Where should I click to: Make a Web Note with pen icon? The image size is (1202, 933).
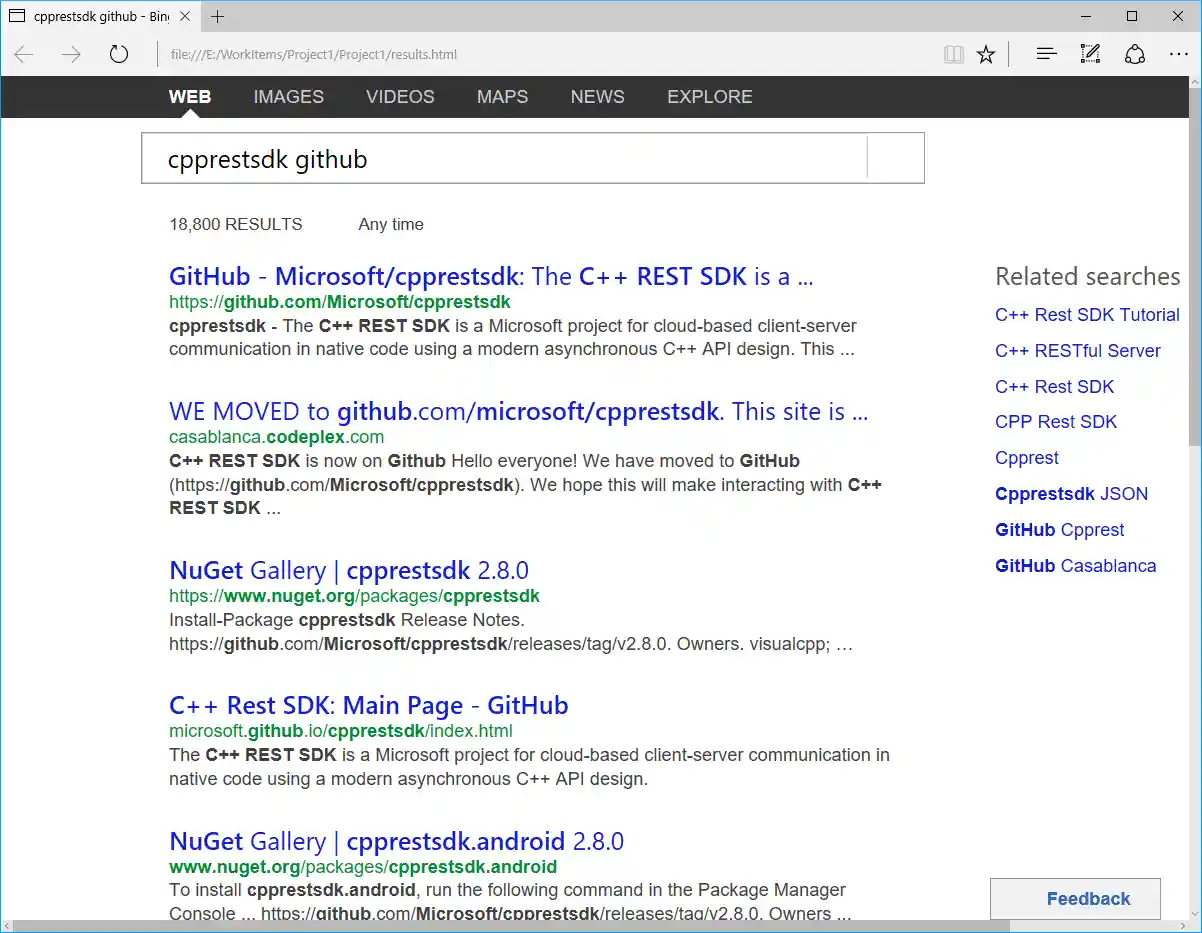(1090, 54)
